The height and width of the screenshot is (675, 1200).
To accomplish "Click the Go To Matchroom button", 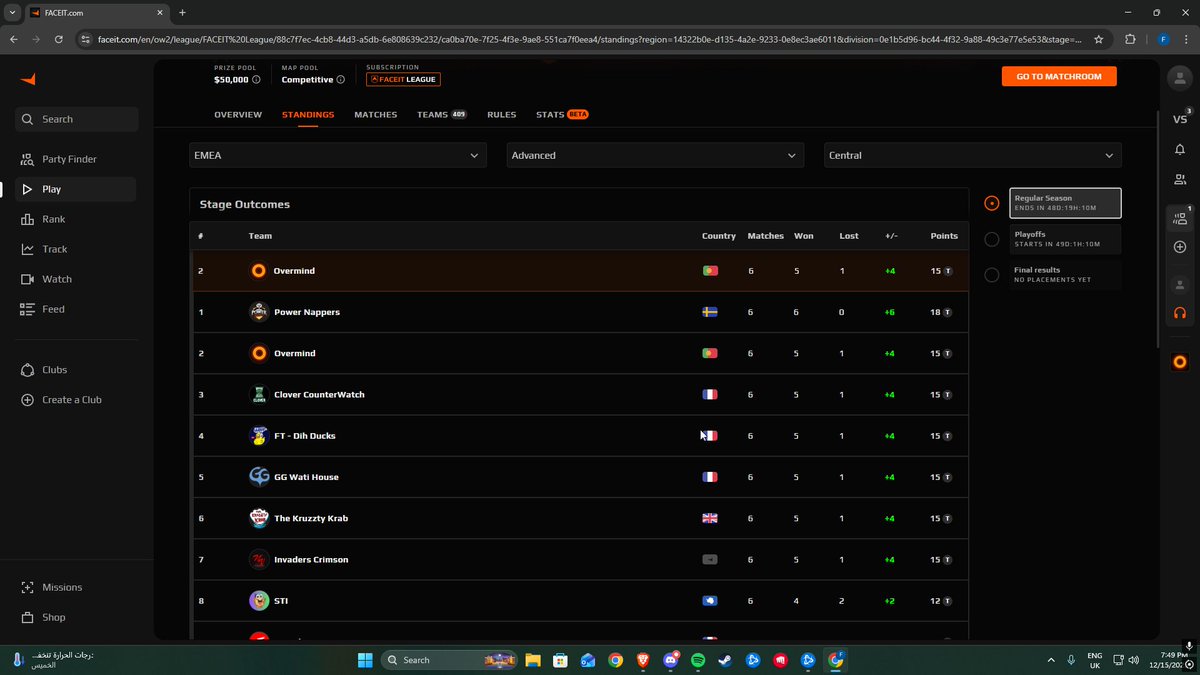I will (1059, 76).
